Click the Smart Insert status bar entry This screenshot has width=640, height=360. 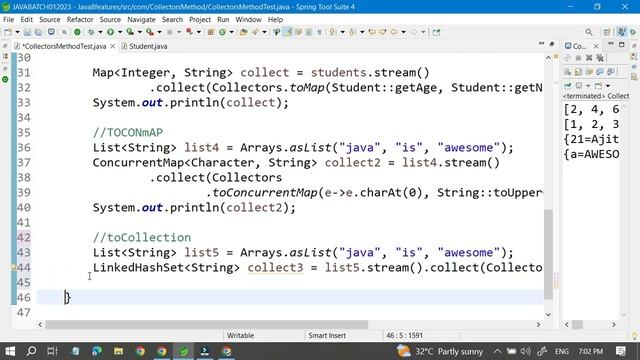pyautogui.click(x=327, y=335)
